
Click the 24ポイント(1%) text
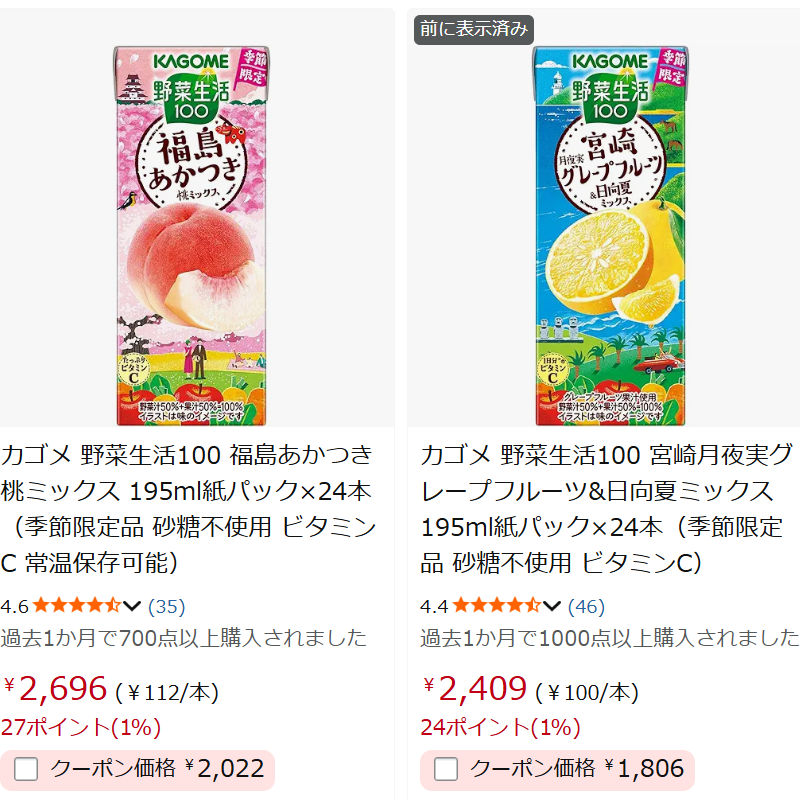point(500,727)
